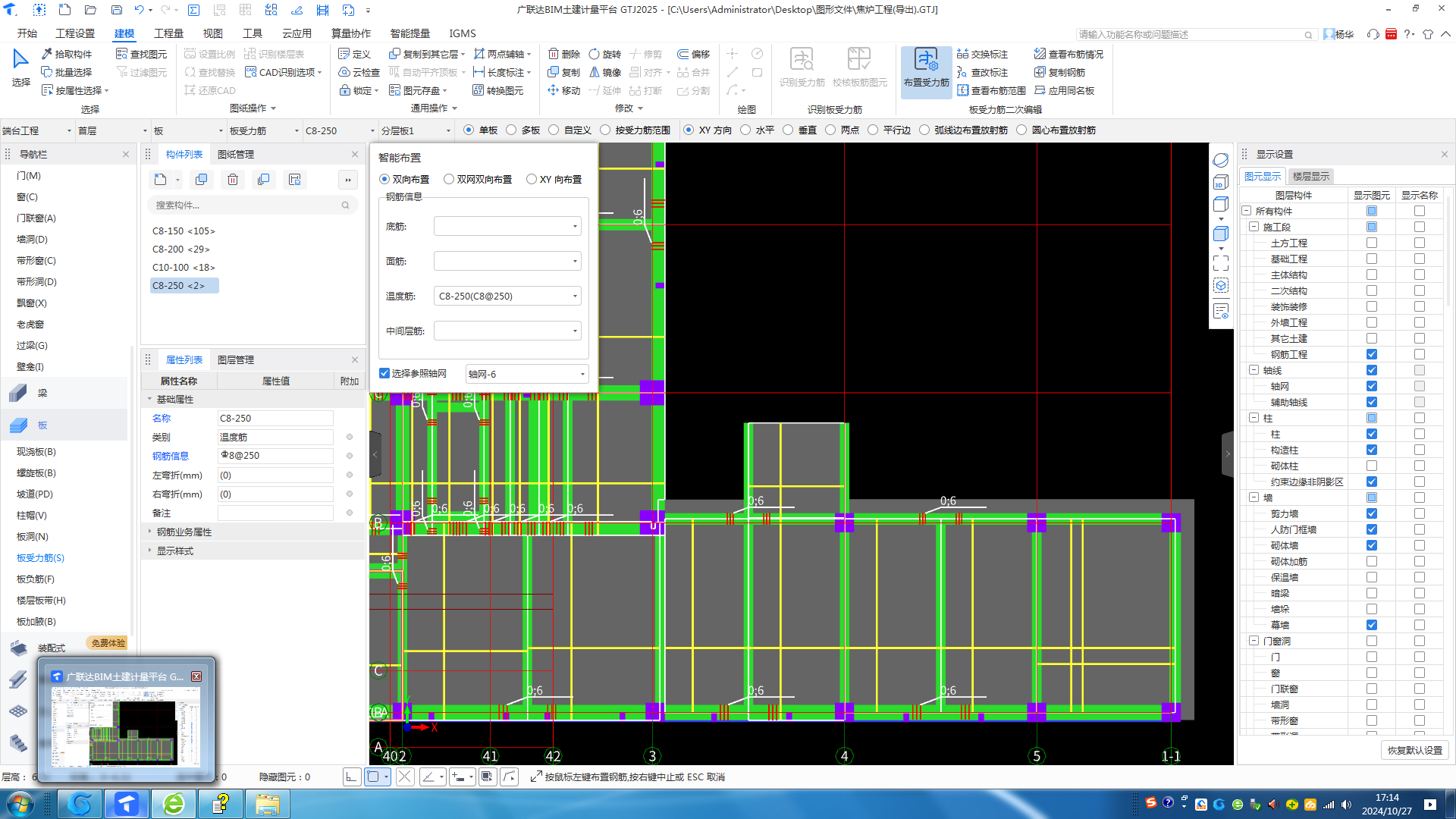
Task: Click the 查看布筋情况 tool
Action: [x=1068, y=54]
